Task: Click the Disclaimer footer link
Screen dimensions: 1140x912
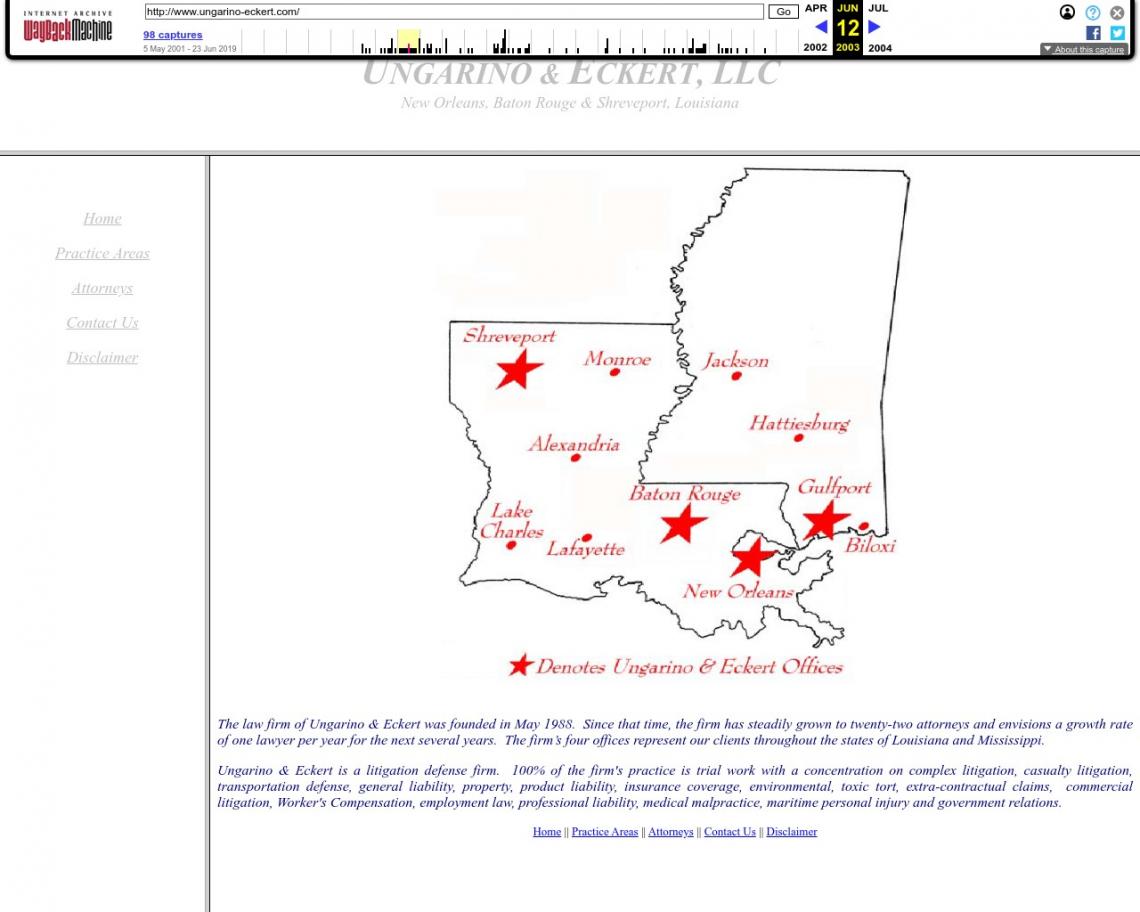Action: click(x=792, y=832)
